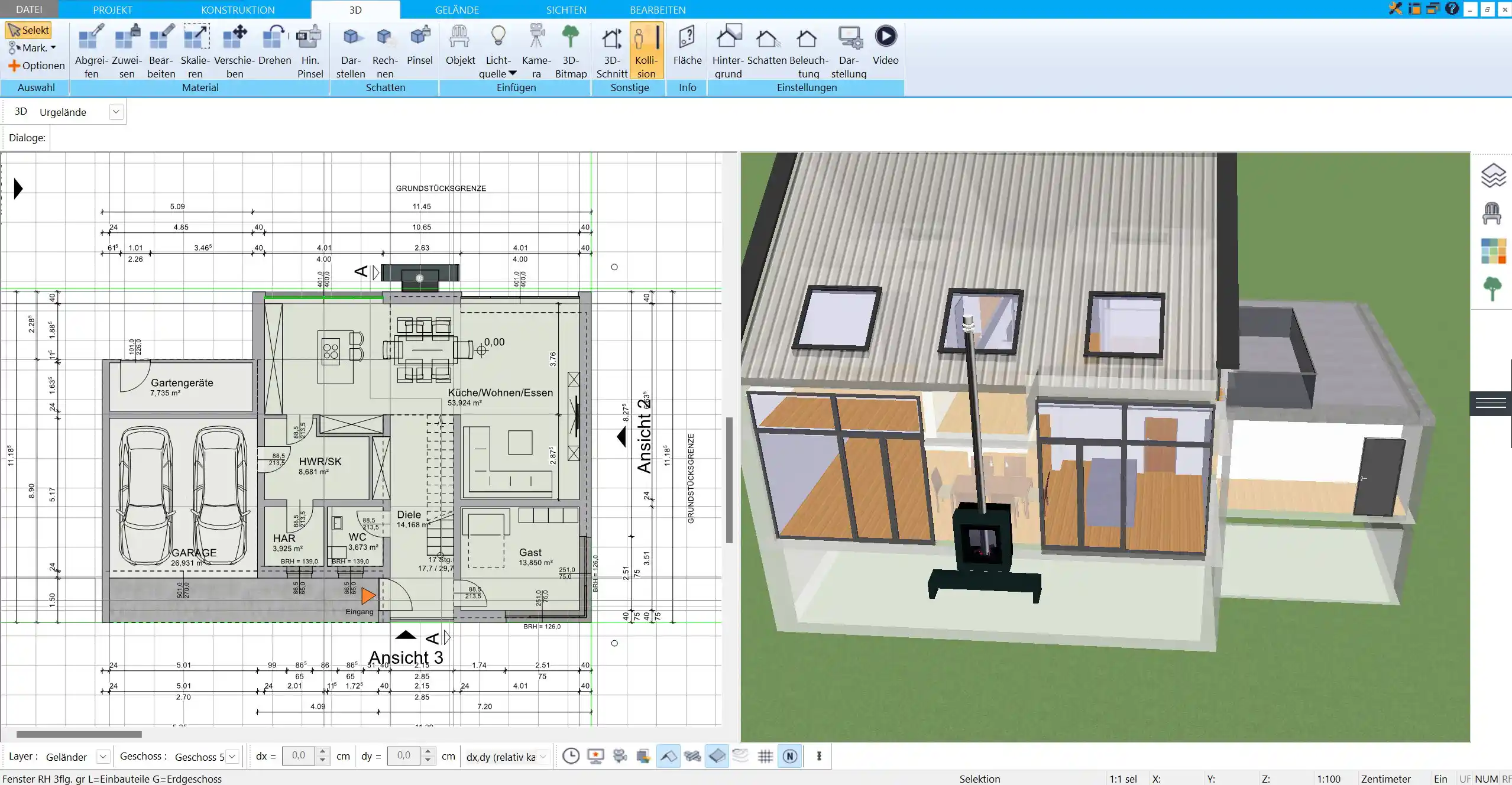Open the Mark. dropdown
Screen dimensions: 1512x785
pos(33,48)
